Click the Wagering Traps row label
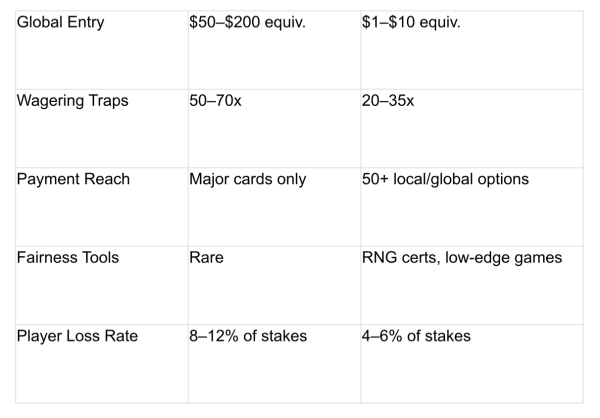The width and height of the screenshot is (600, 418). click(73, 101)
